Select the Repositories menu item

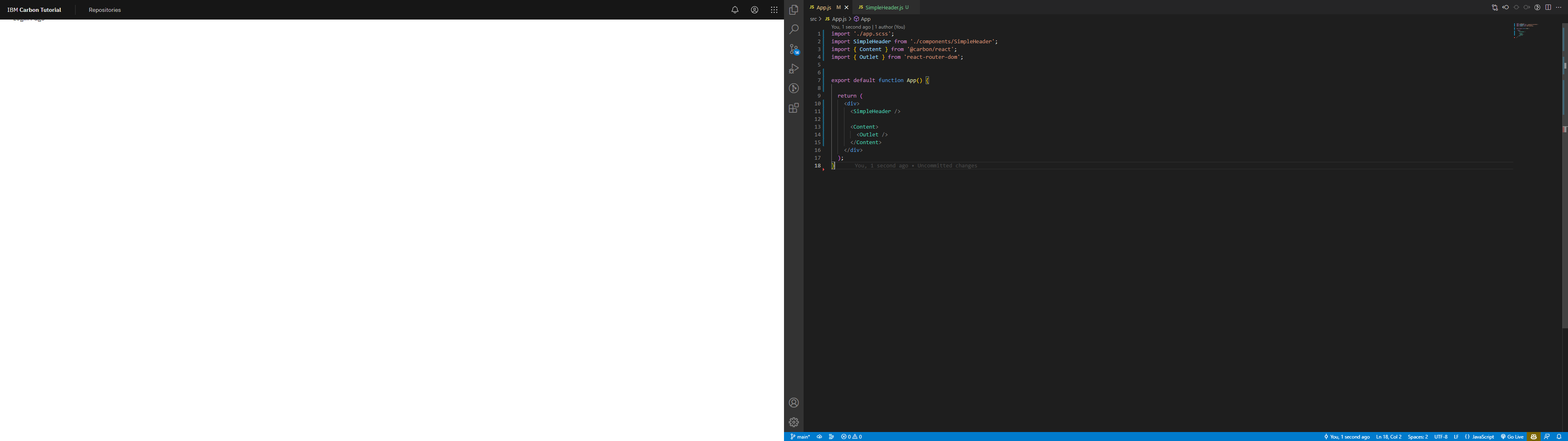pos(104,10)
